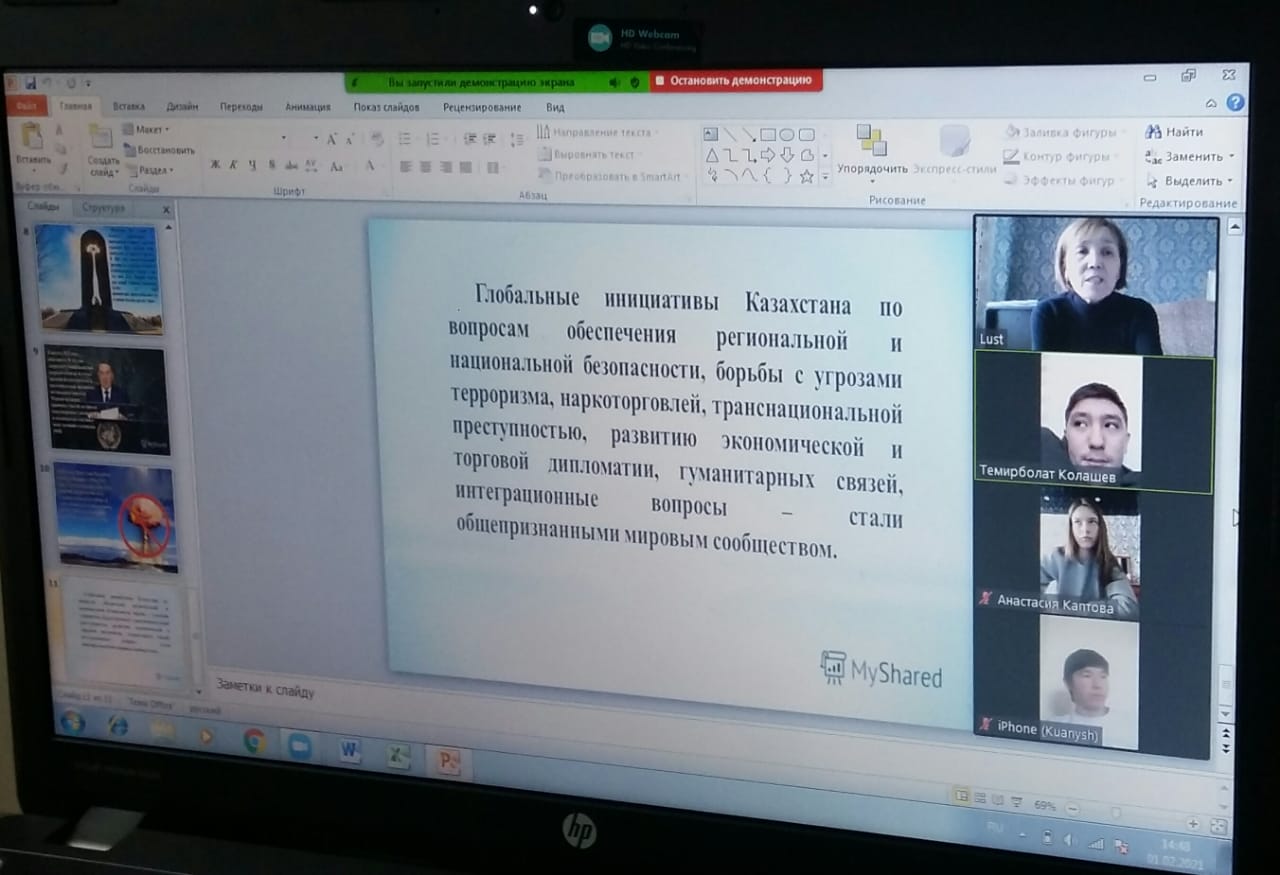Viewport: 1280px width, 875px height.
Task: Open the Заменить replace dropdown
Action: coord(1189,157)
